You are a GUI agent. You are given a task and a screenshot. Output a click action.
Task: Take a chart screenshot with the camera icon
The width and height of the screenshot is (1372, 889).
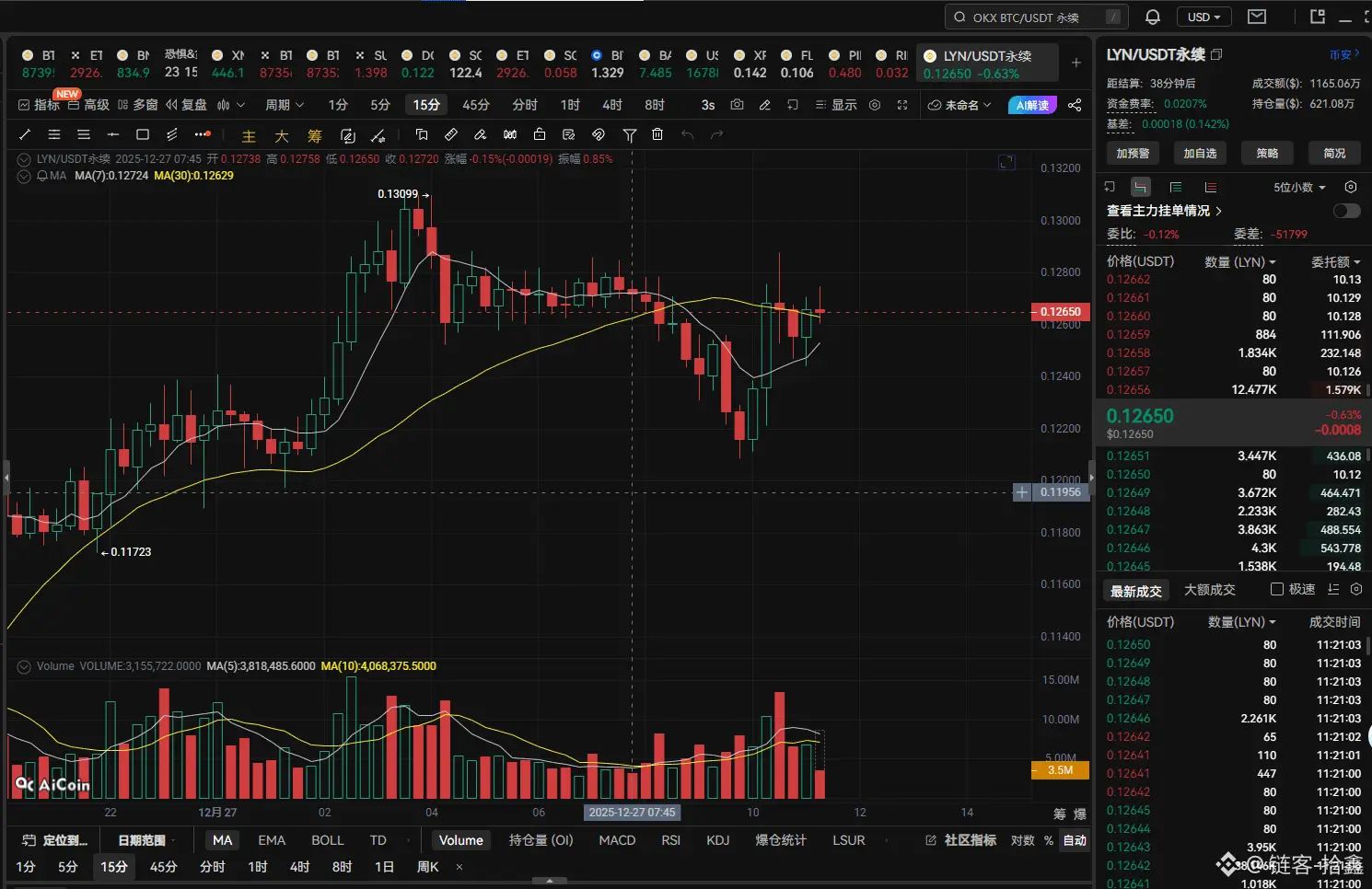[x=737, y=105]
